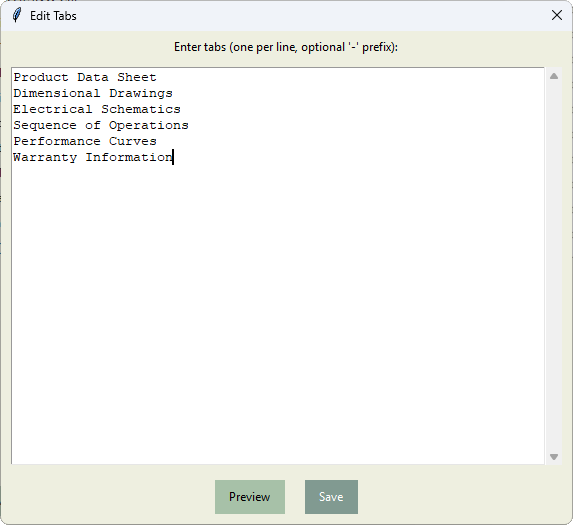Place cursor in 'Performance Curves' line
Viewport: 573px width, 525px height.
85,141
